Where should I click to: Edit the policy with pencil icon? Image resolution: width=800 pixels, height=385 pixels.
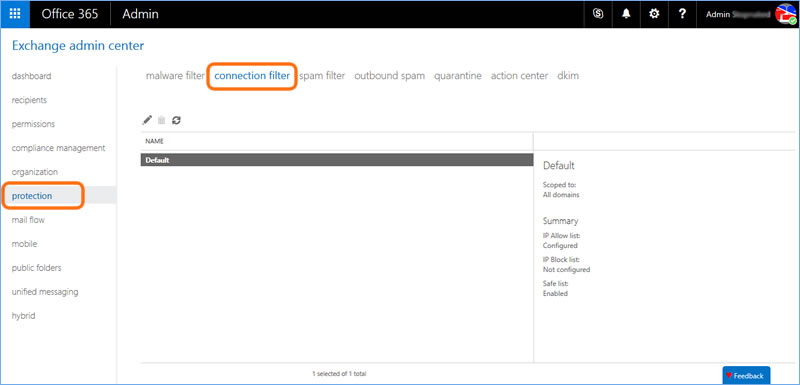coord(147,120)
